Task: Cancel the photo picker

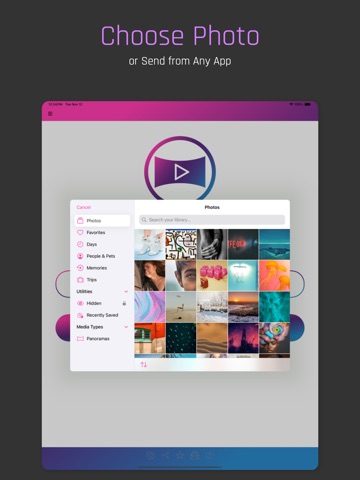Action: (83, 207)
